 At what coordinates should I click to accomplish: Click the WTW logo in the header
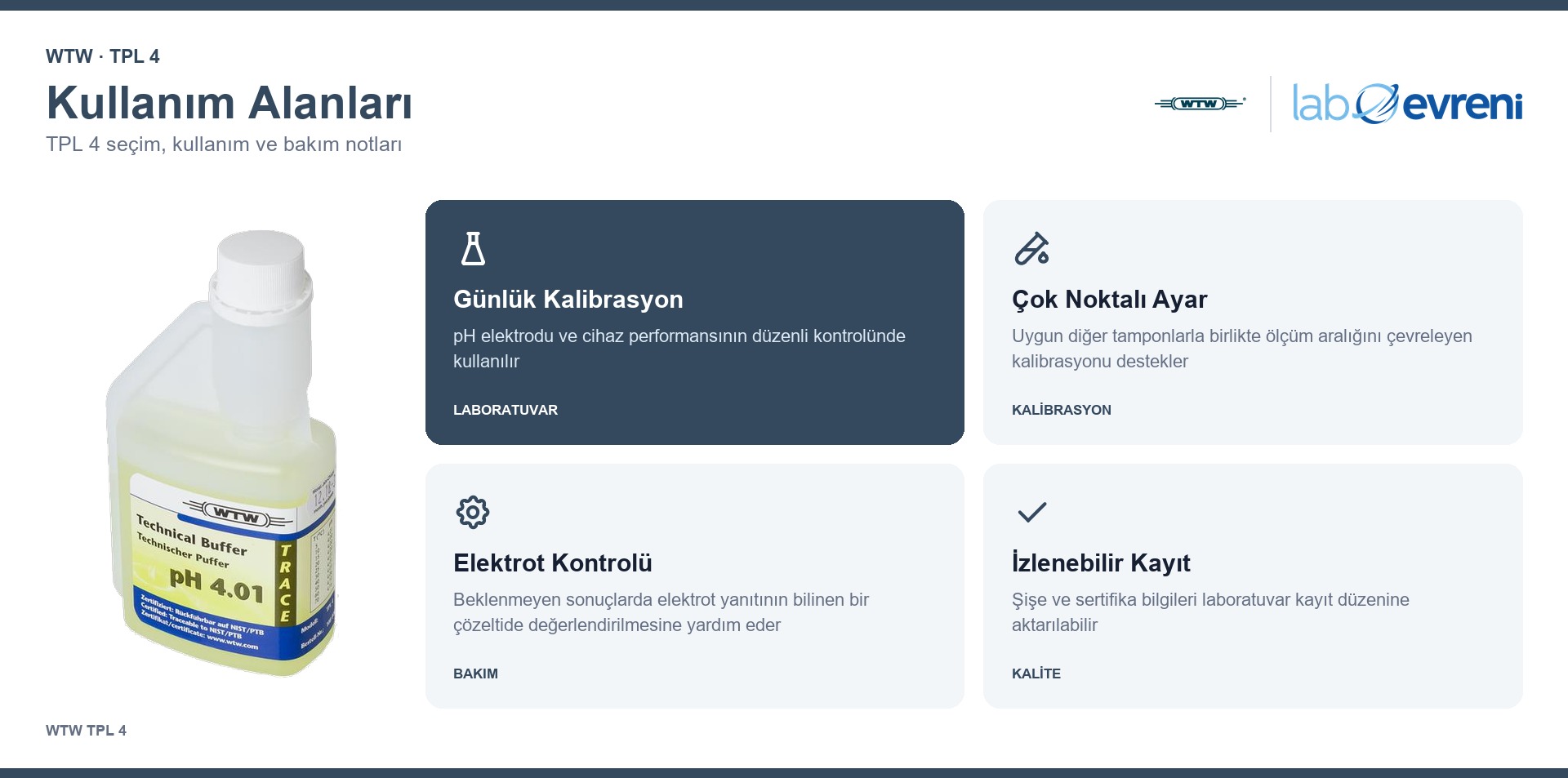tap(1200, 104)
